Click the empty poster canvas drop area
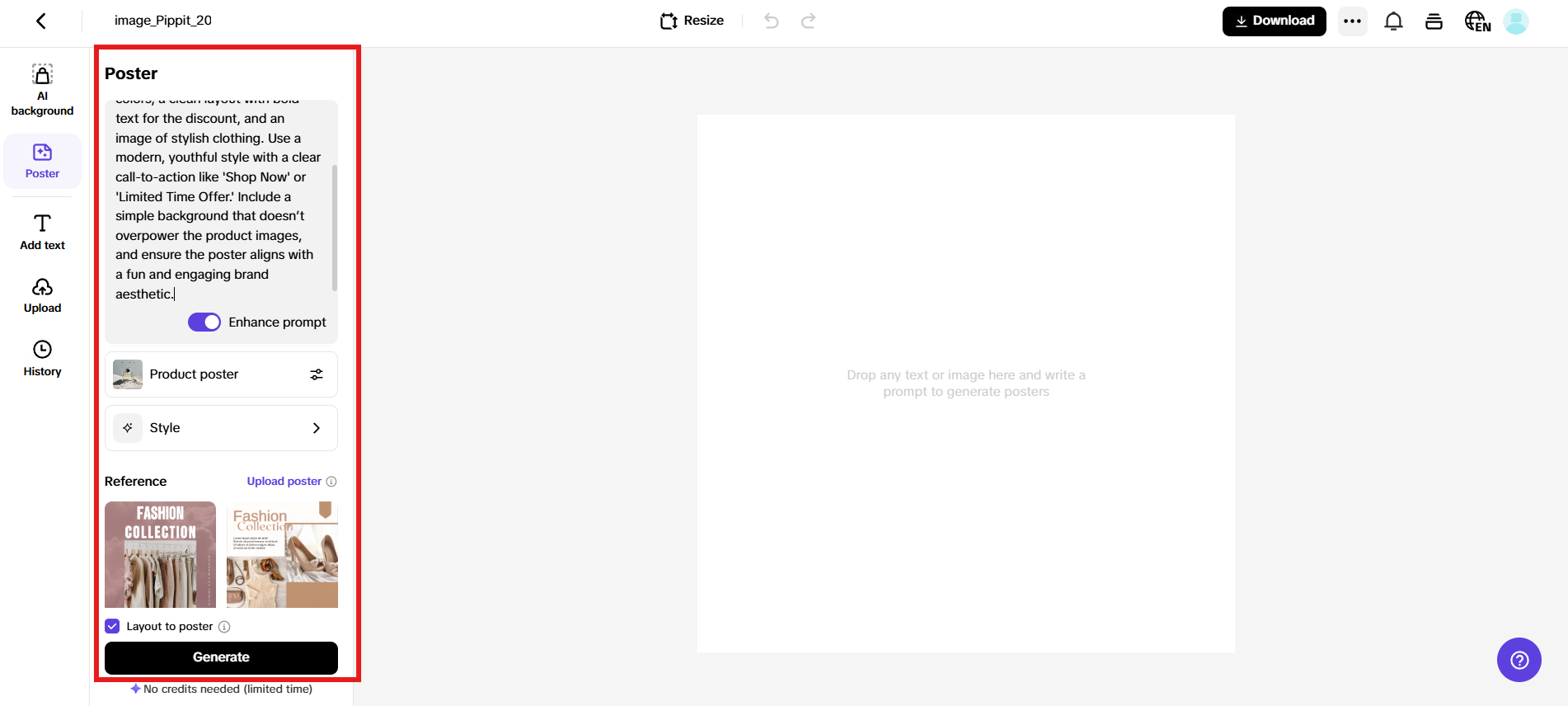 (966, 384)
